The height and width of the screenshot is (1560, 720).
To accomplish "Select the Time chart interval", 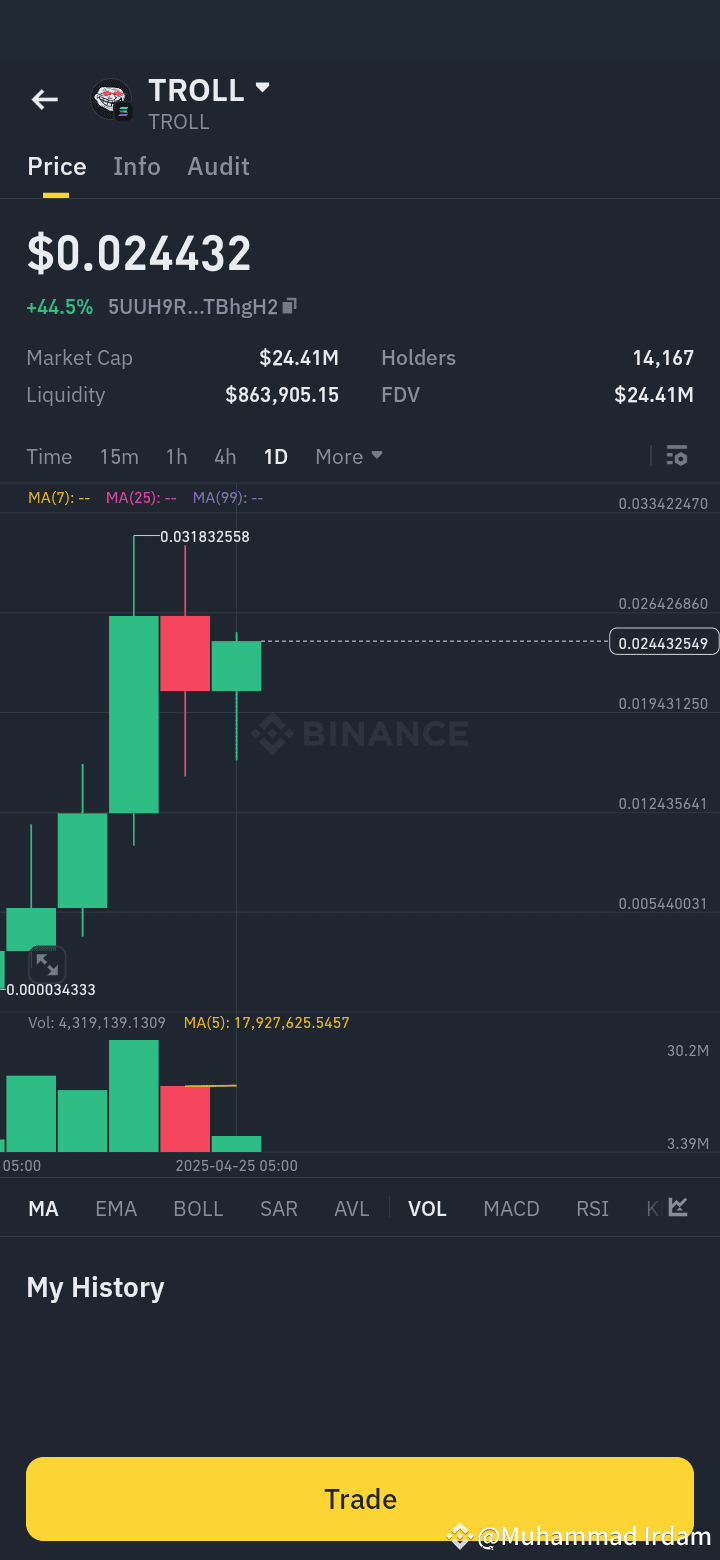I will 49,456.
